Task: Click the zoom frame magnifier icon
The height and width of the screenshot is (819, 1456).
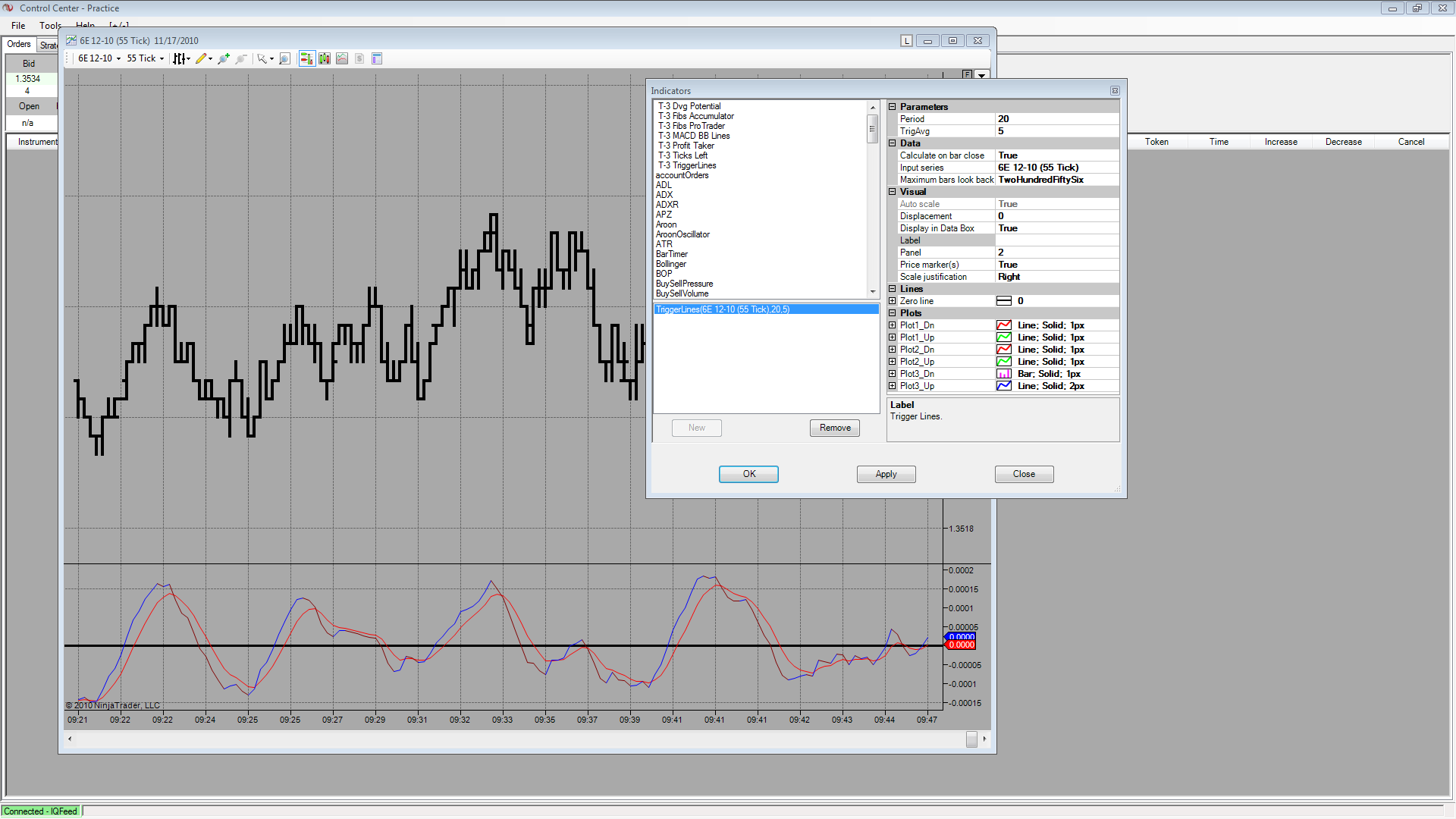Action: tap(284, 58)
